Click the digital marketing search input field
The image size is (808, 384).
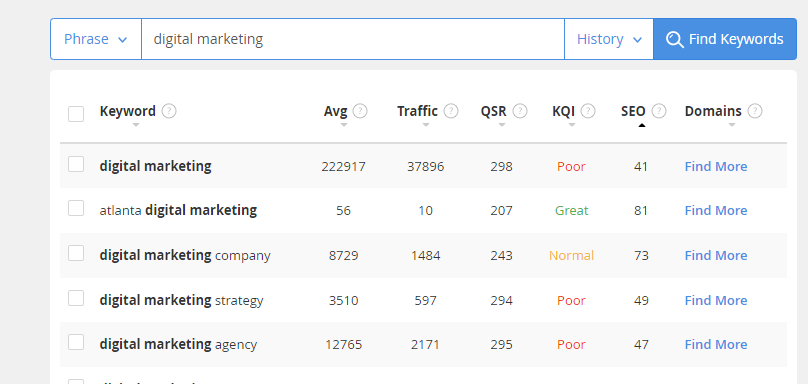(x=353, y=39)
